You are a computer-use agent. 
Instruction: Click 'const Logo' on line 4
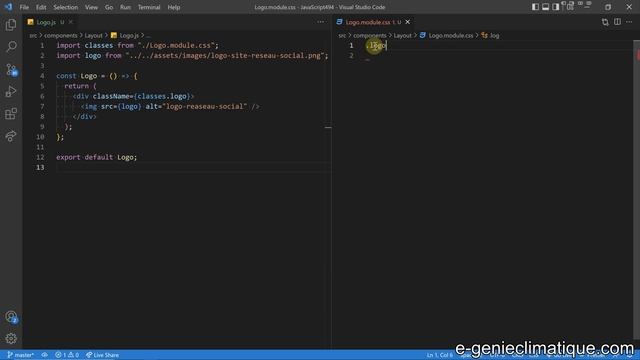click(77, 76)
